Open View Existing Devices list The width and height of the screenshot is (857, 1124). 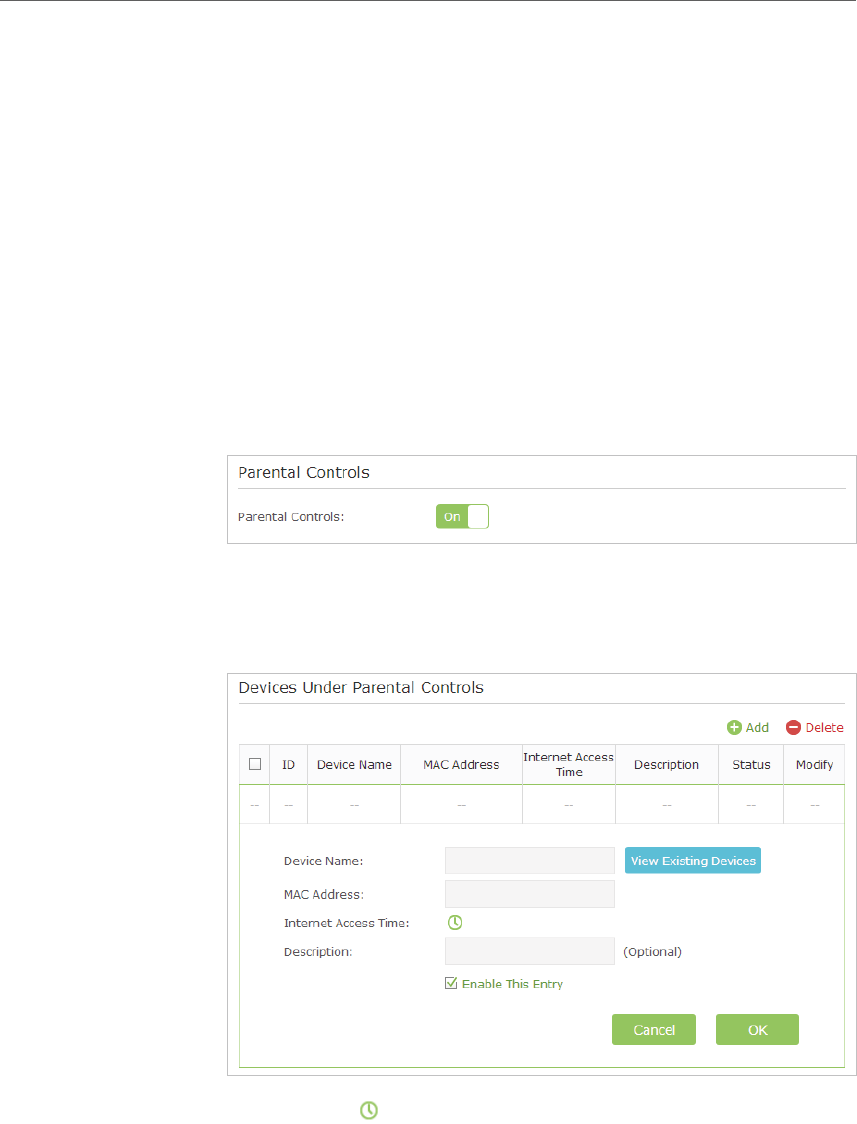click(x=692, y=860)
